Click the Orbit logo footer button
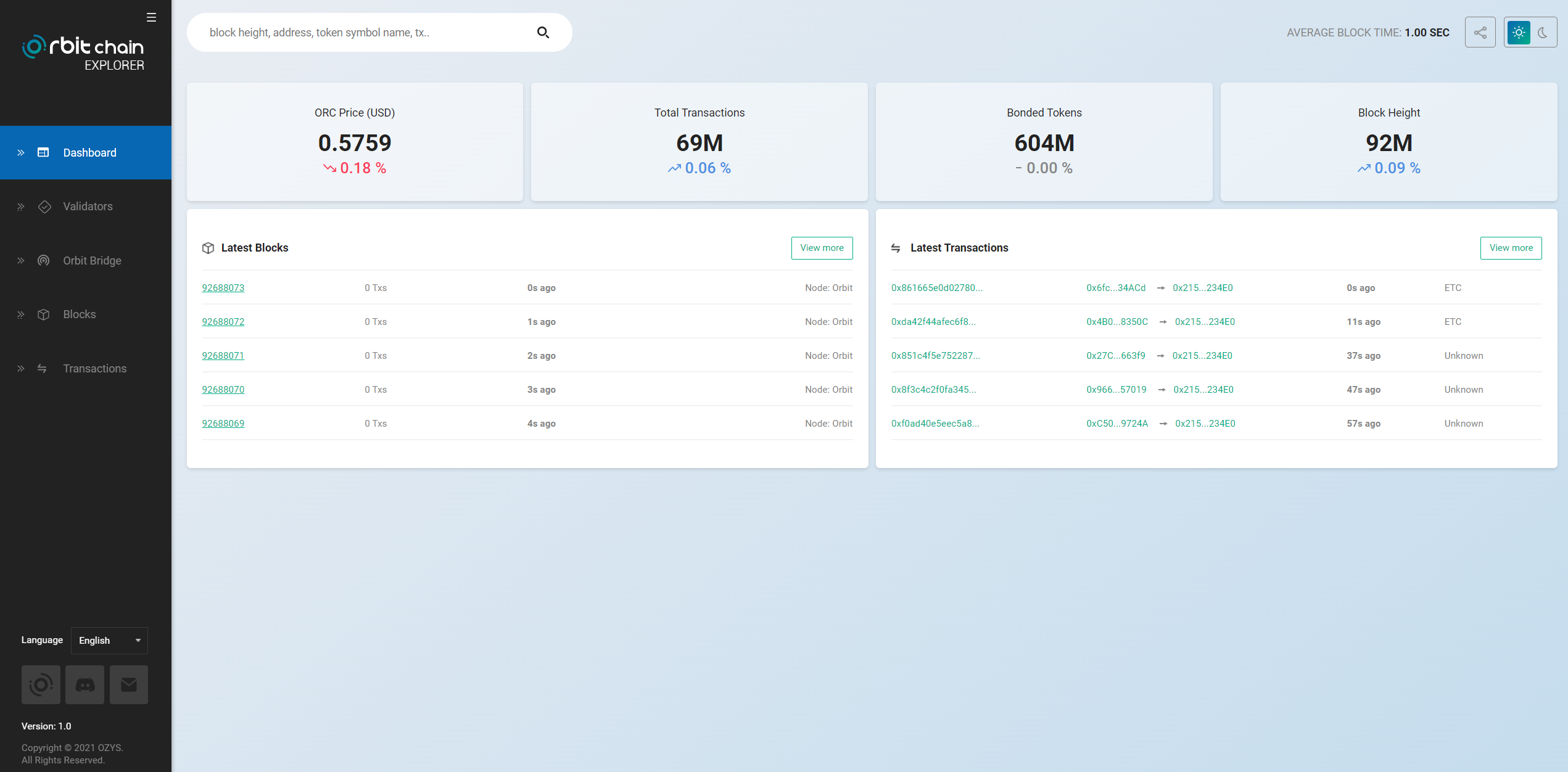The height and width of the screenshot is (772, 1568). click(41, 684)
